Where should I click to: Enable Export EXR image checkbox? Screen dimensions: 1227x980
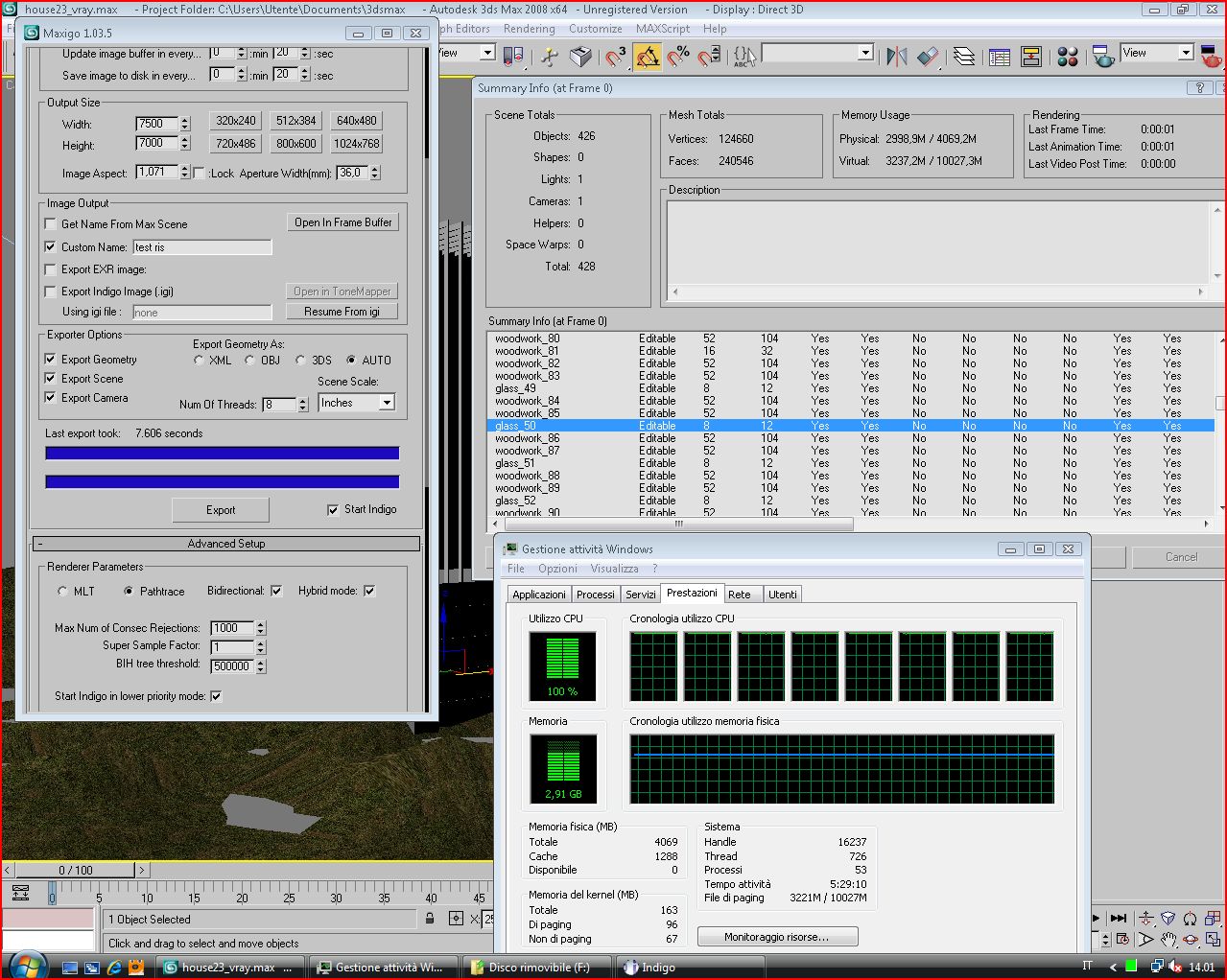[x=51, y=269]
